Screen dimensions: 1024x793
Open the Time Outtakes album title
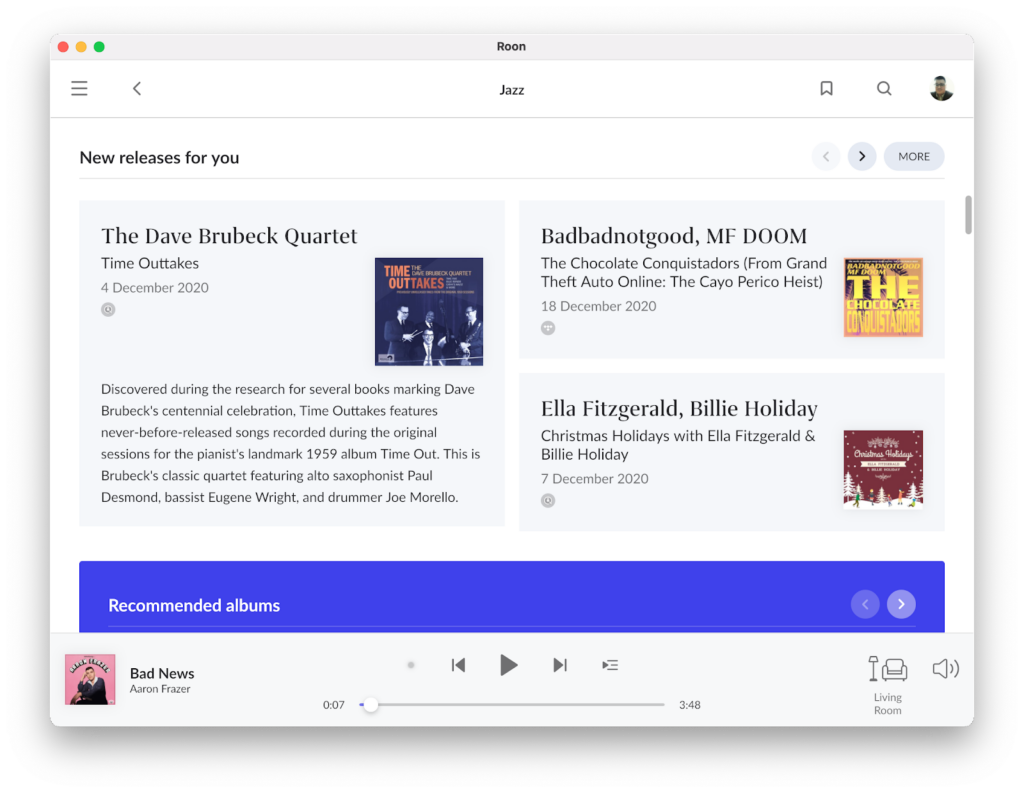150,263
